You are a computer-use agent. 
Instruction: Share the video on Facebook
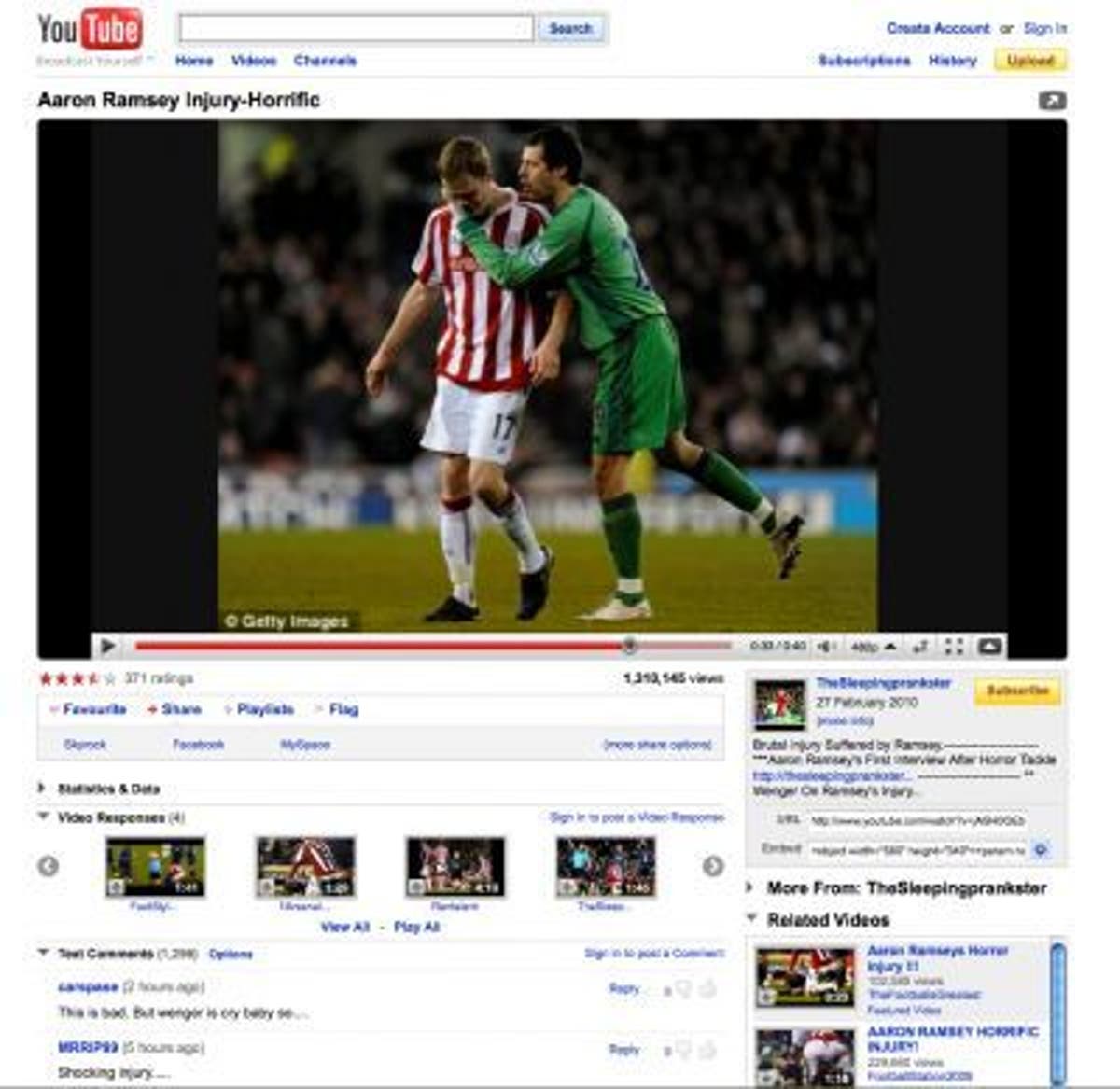pyautogui.click(x=197, y=744)
